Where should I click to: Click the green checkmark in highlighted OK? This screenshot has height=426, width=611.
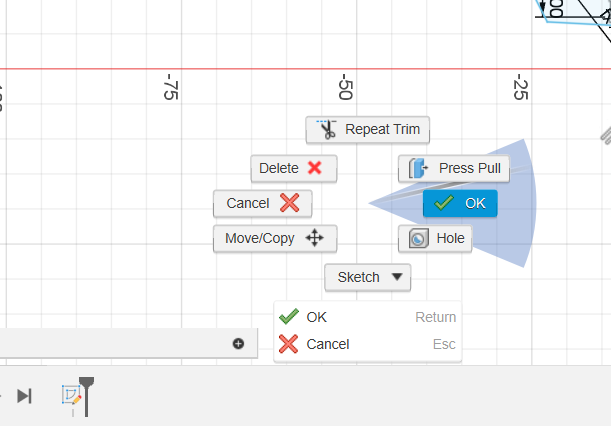pyautogui.click(x=444, y=203)
